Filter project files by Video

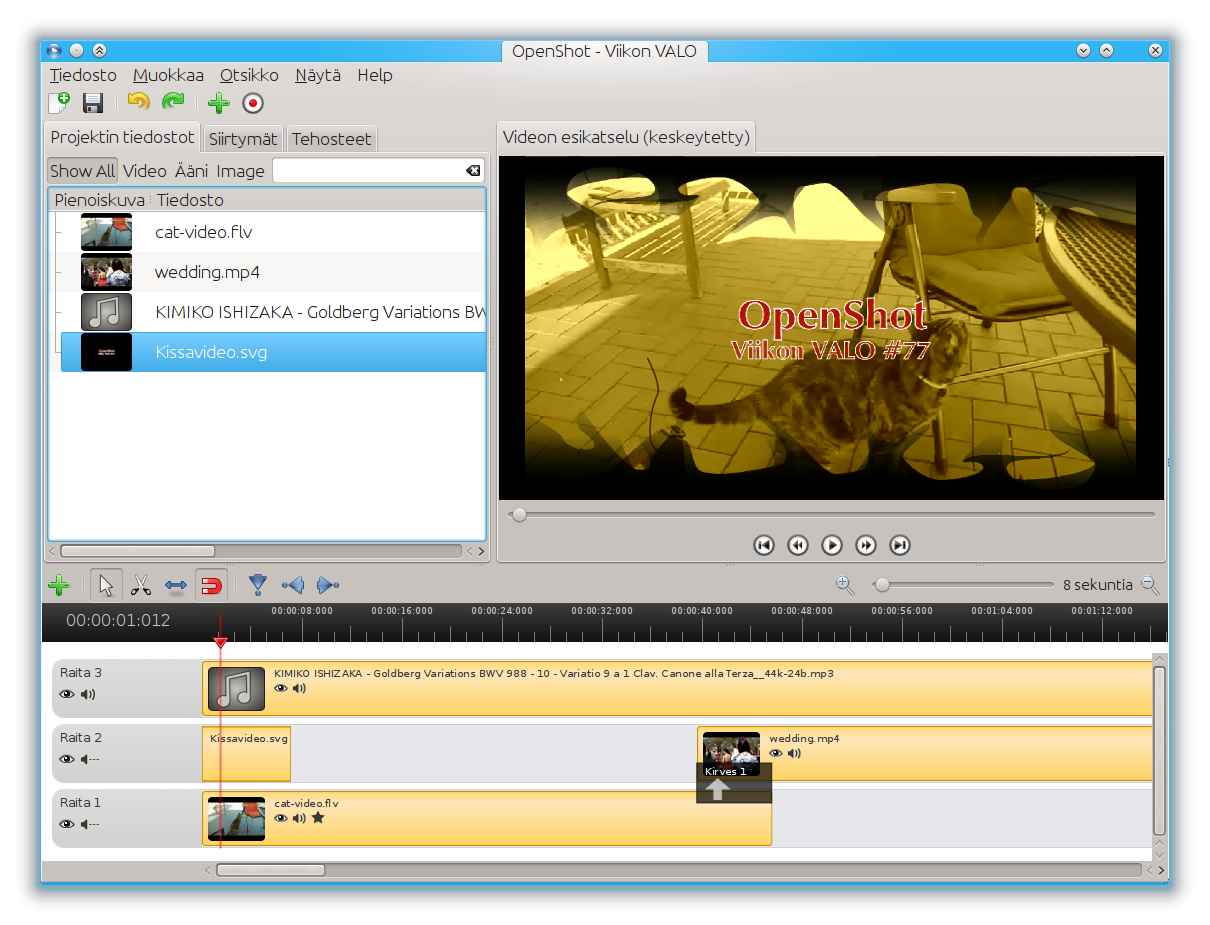tap(145, 171)
